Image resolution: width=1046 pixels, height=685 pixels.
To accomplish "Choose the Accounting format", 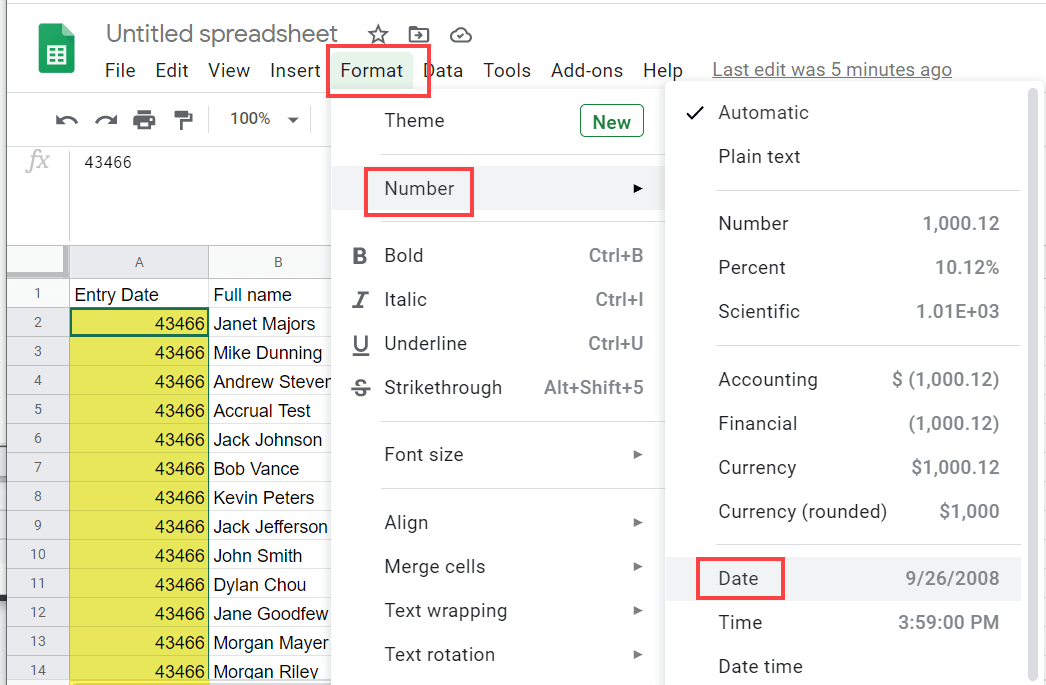I will [843, 380].
